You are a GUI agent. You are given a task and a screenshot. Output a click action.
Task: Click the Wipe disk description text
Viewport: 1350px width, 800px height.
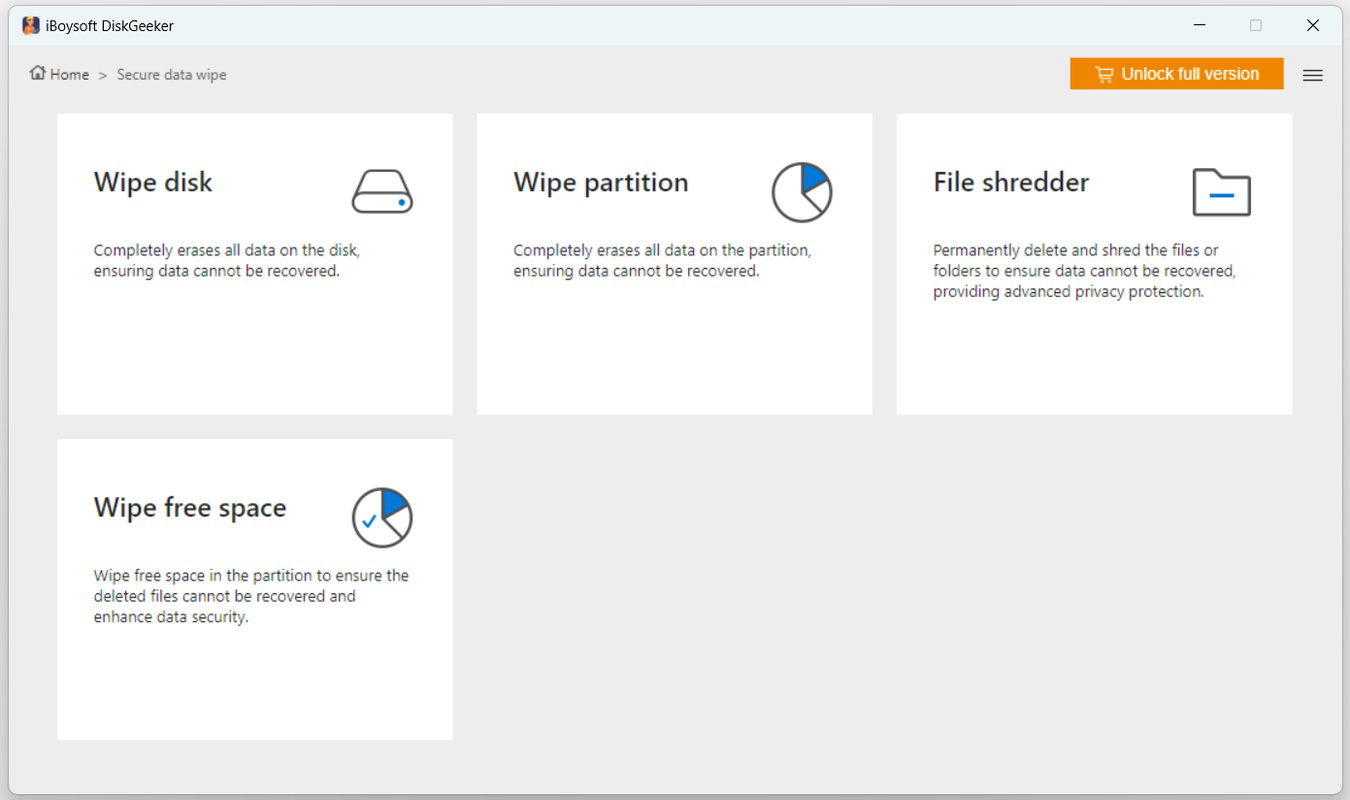pos(227,260)
